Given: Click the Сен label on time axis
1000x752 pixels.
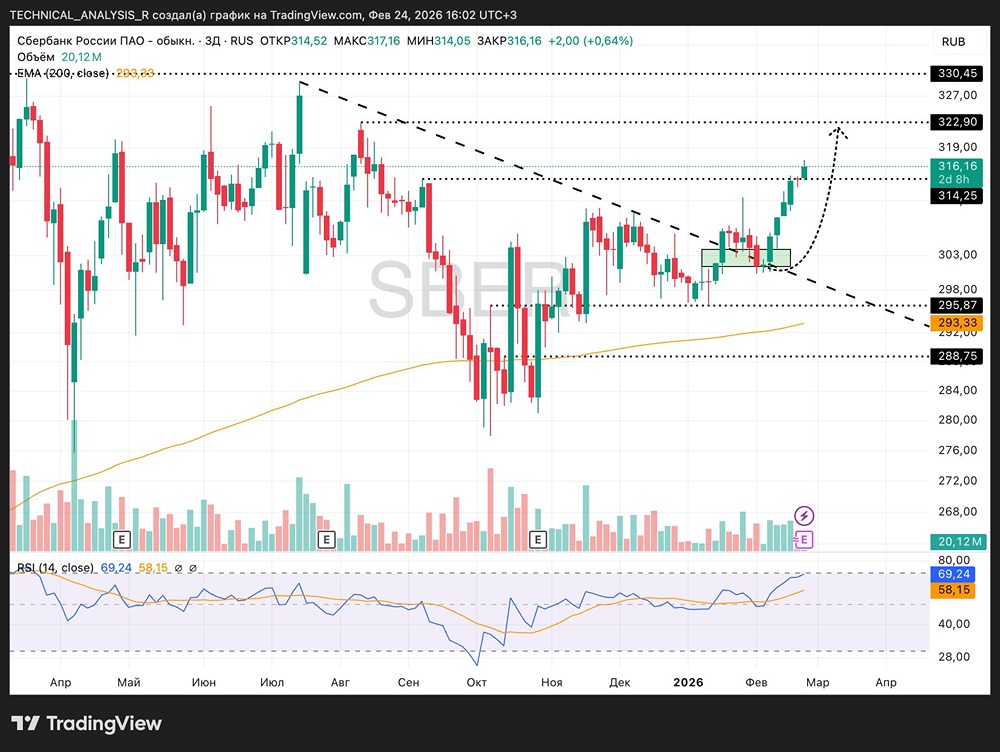Looking at the screenshot, I should (408, 682).
